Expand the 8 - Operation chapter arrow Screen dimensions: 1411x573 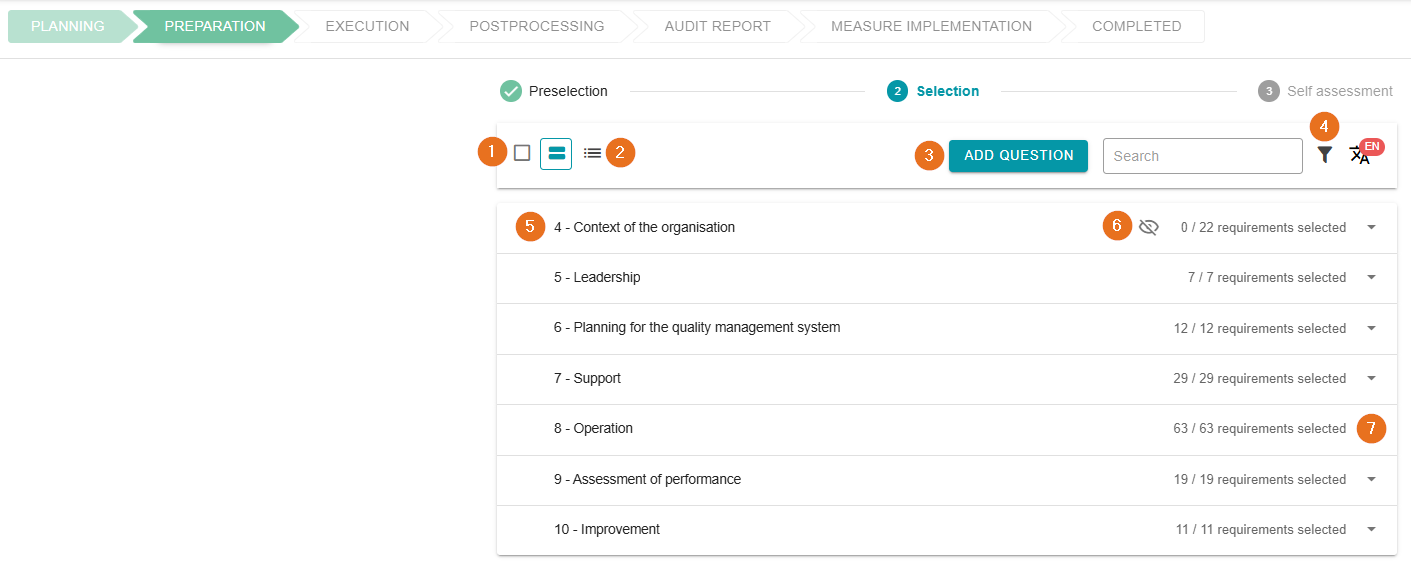pyautogui.click(x=1371, y=428)
